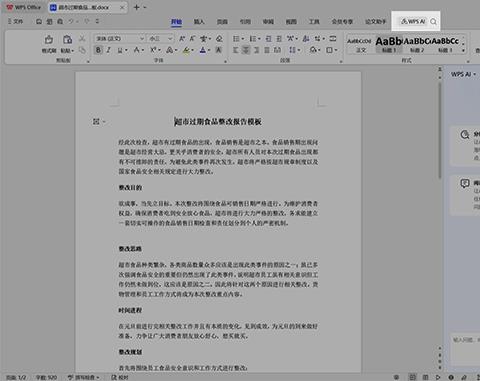Viewport: 480px width, 381px height.
Task: Switch to the Insert ribbon tab
Action: [x=199, y=22]
